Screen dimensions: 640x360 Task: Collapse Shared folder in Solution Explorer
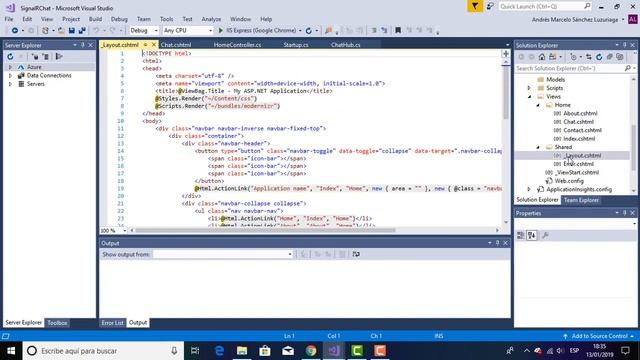tap(538, 147)
